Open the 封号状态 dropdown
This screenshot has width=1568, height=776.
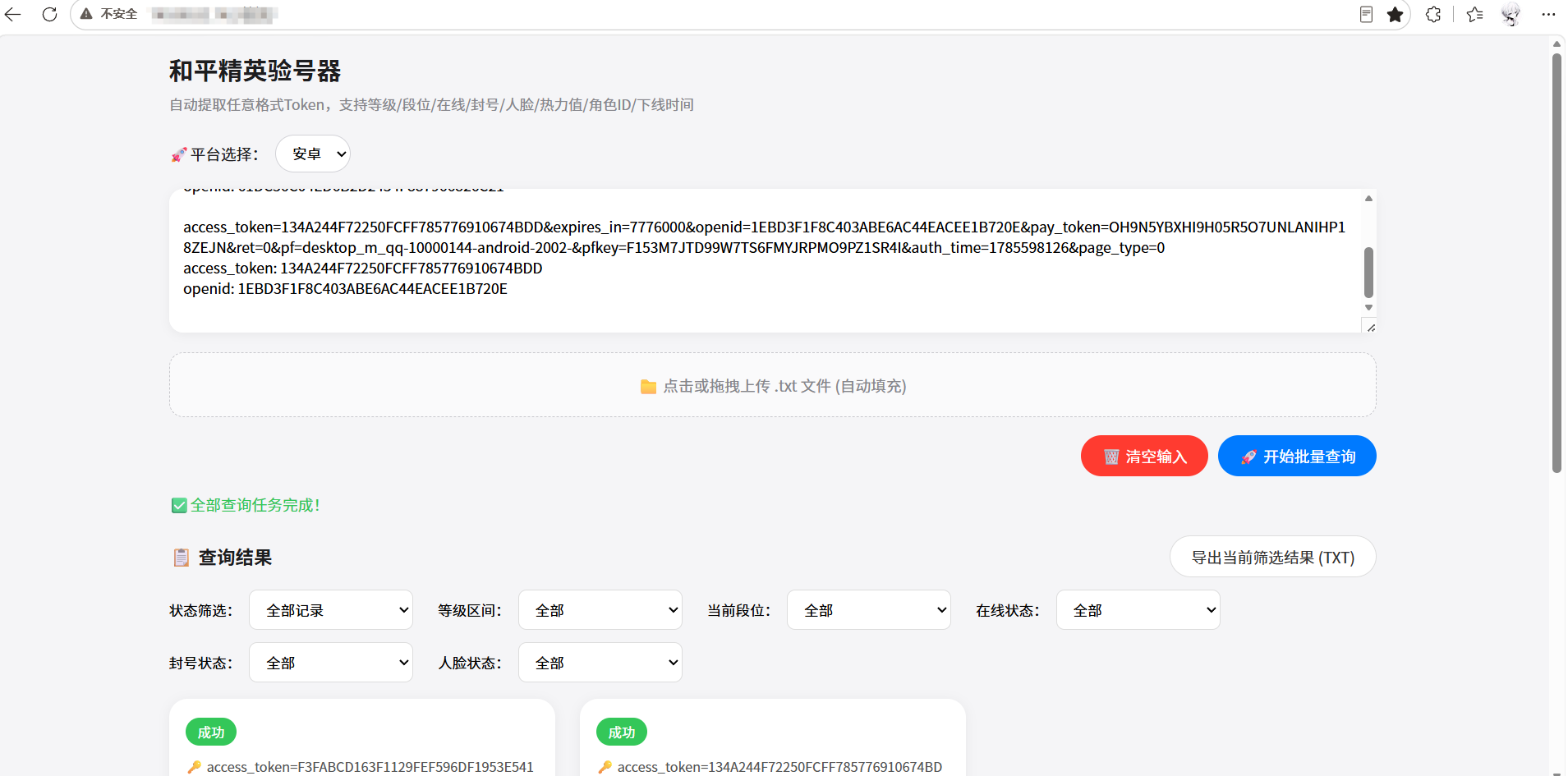pyautogui.click(x=331, y=663)
